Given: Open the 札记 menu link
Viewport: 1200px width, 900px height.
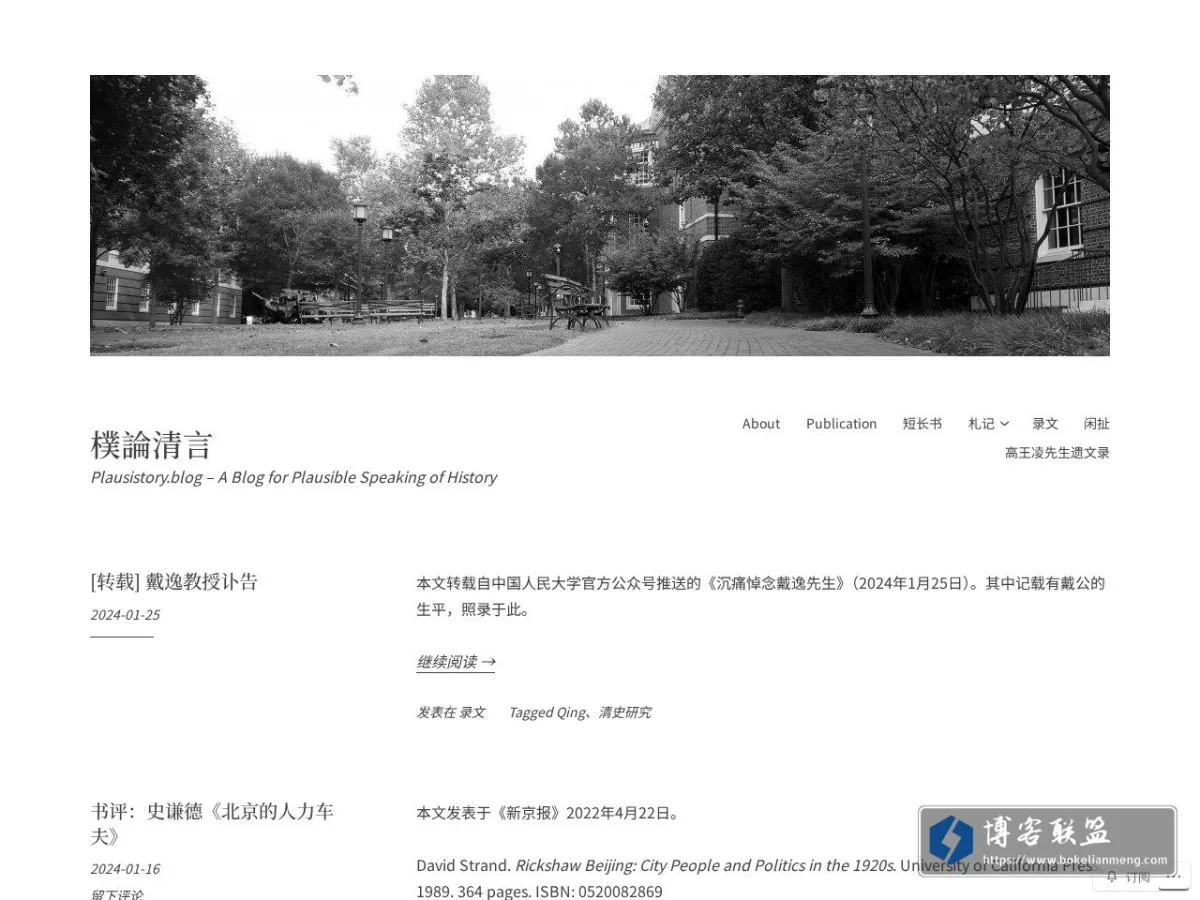Looking at the screenshot, I should click(981, 424).
